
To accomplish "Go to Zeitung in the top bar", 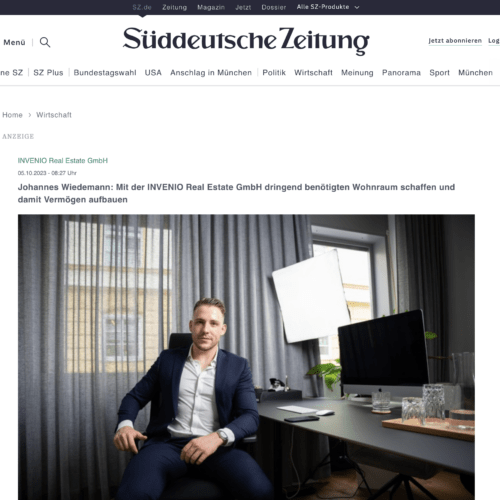I will [174, 7].
